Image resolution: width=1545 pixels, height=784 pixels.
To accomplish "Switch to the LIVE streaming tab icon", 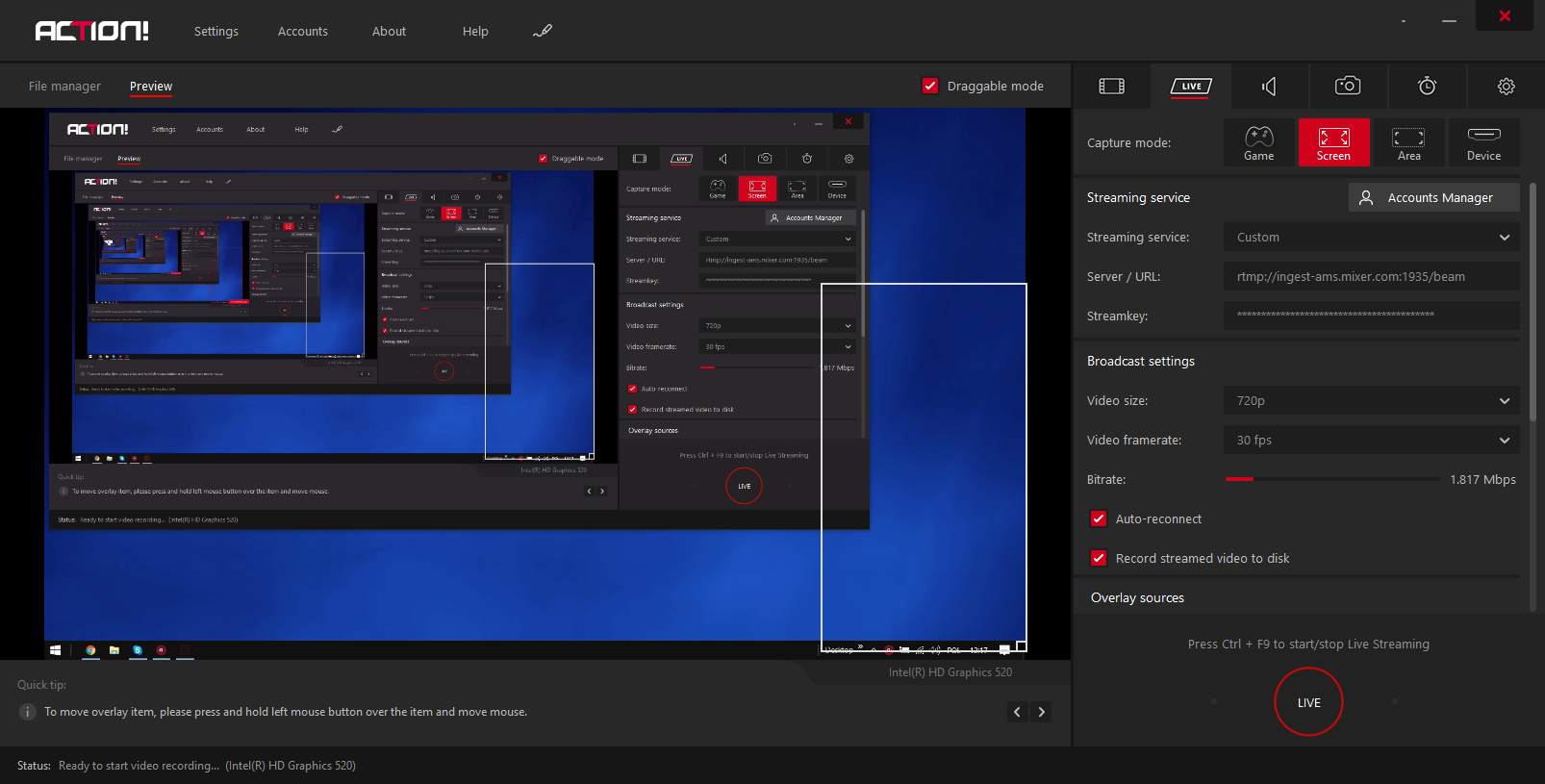I will click(x=1191, y=87).
